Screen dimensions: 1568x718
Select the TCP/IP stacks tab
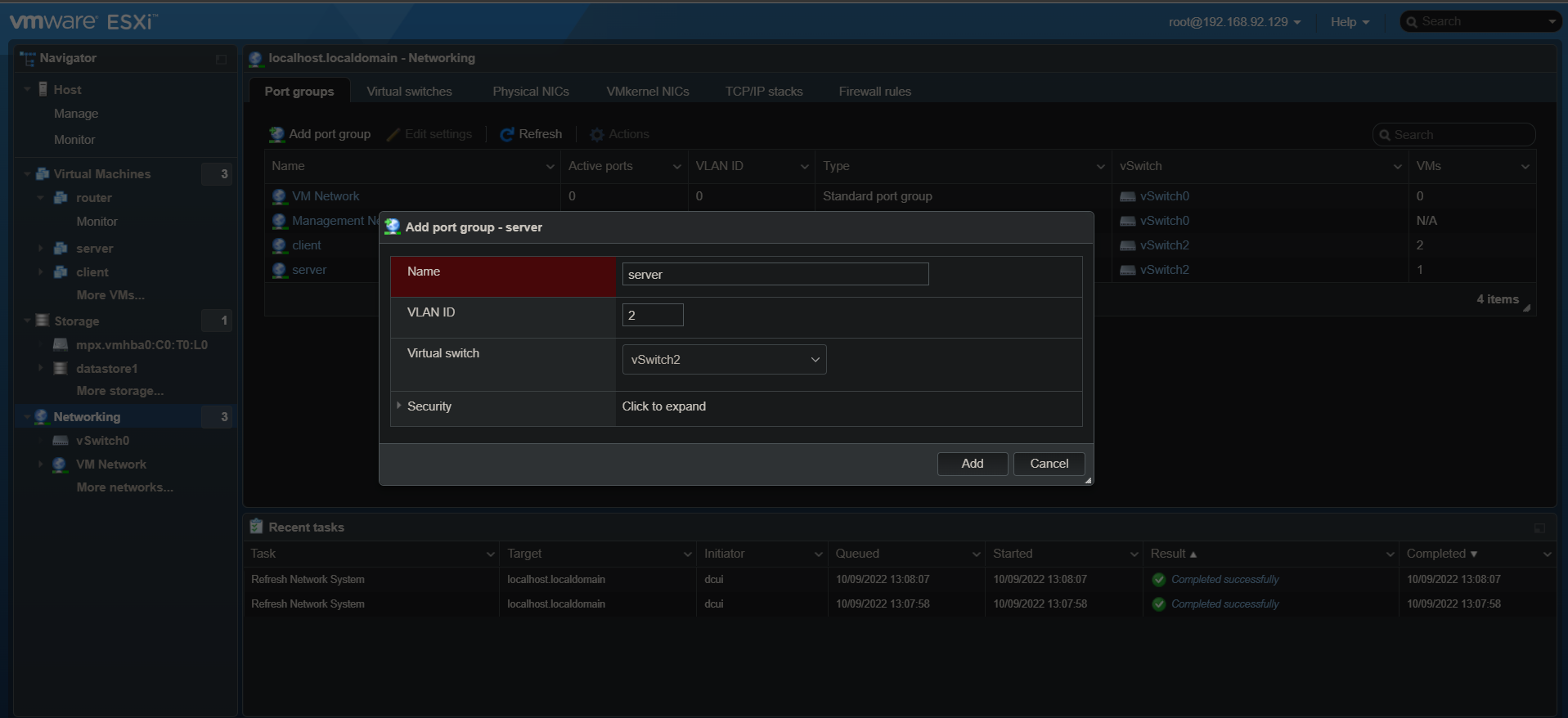764,92
